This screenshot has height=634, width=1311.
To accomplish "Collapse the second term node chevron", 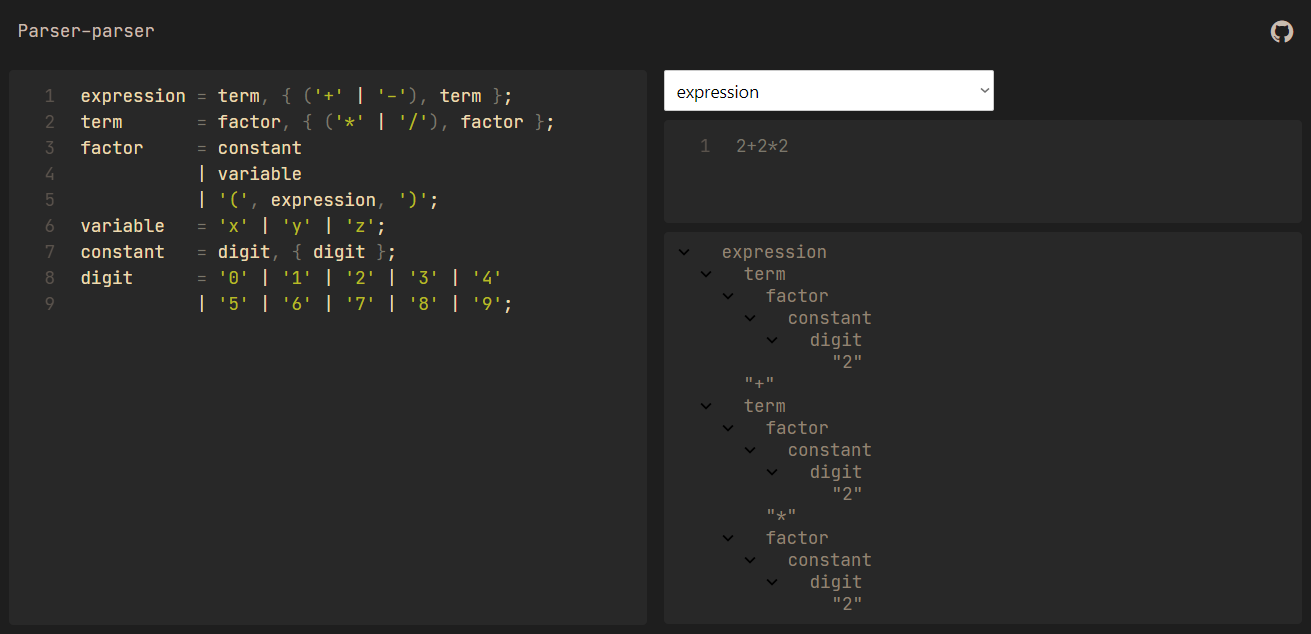I will pos(706,406).
